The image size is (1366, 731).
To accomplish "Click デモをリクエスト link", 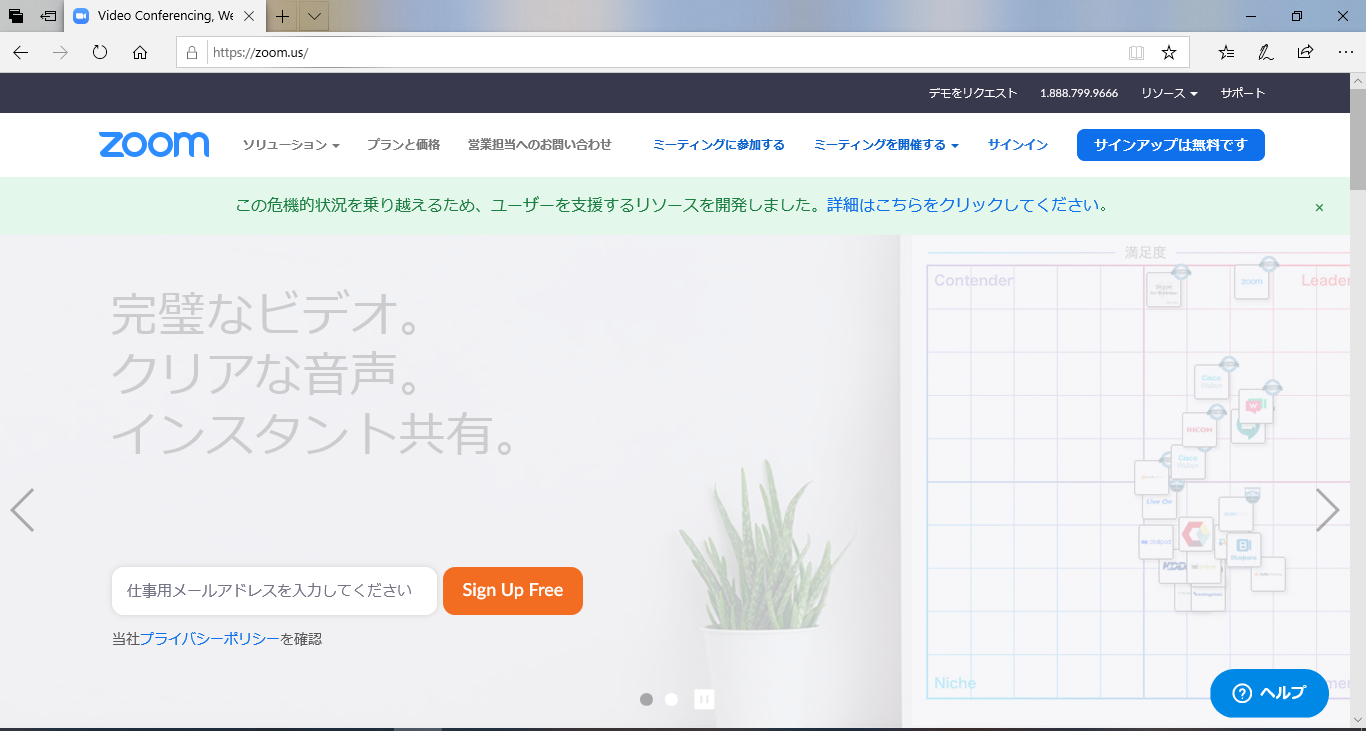I will pos(973,93).
